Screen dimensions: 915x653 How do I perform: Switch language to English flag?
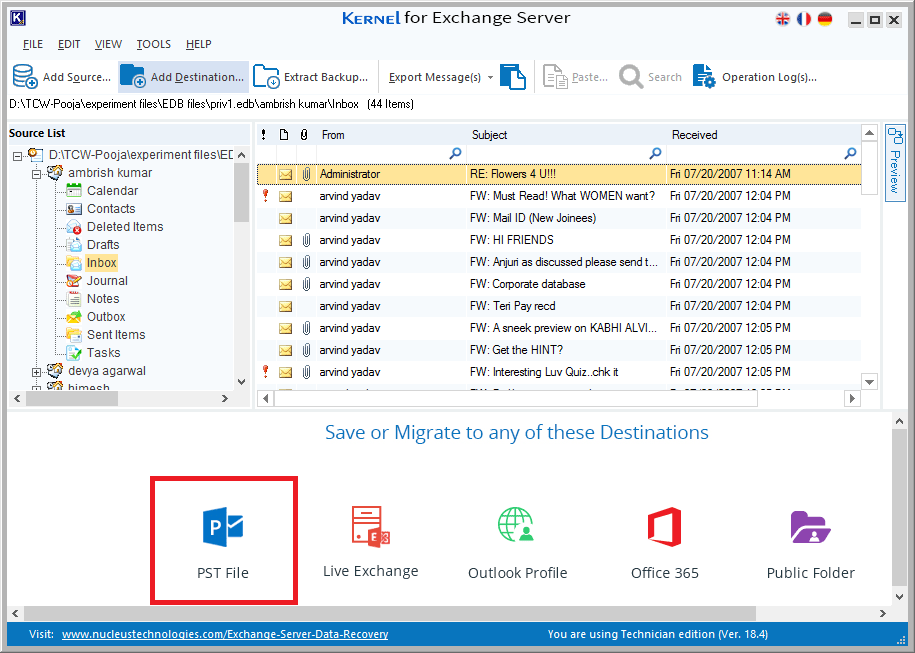(783, 19)
